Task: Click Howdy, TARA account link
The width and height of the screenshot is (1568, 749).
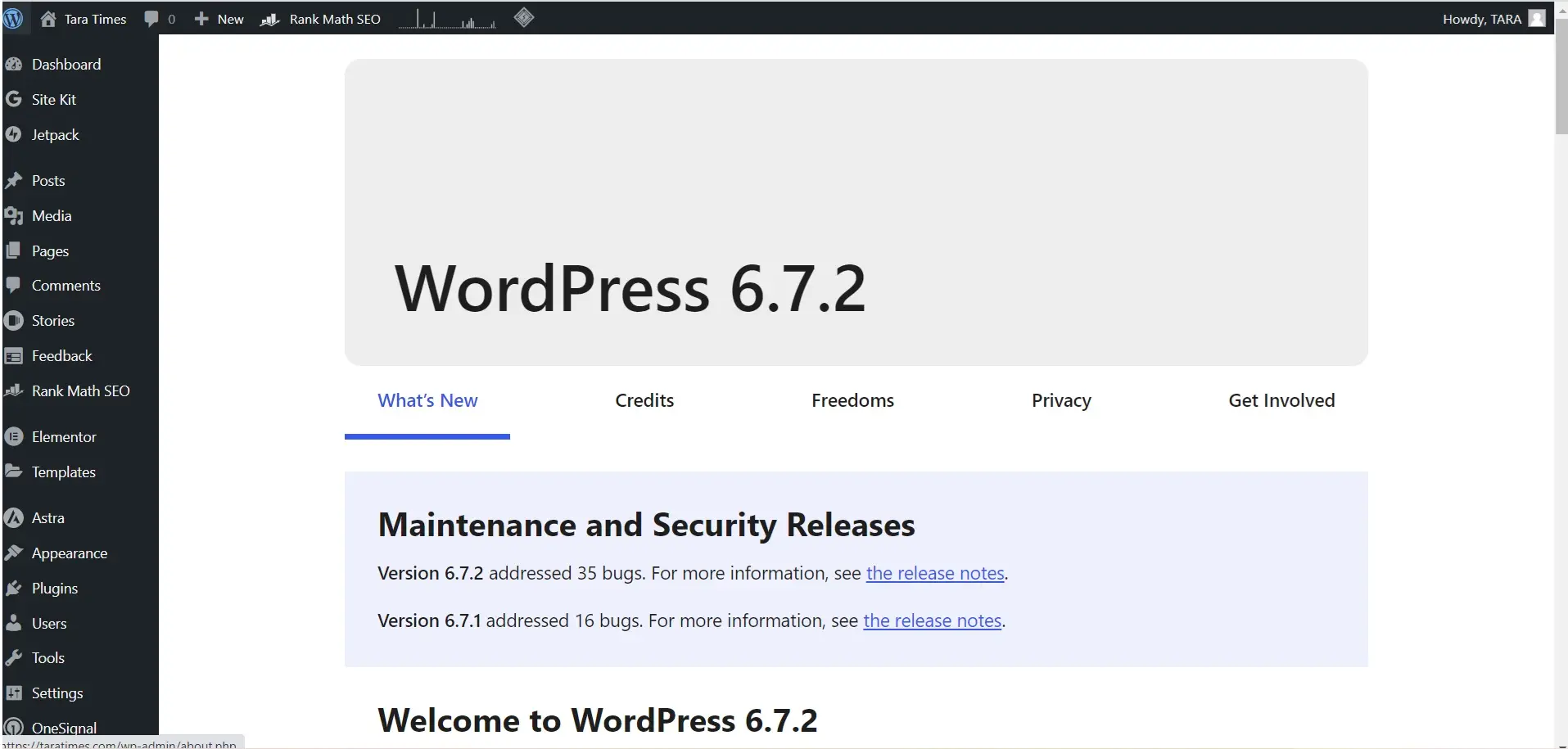Action: coord(1481,19)
